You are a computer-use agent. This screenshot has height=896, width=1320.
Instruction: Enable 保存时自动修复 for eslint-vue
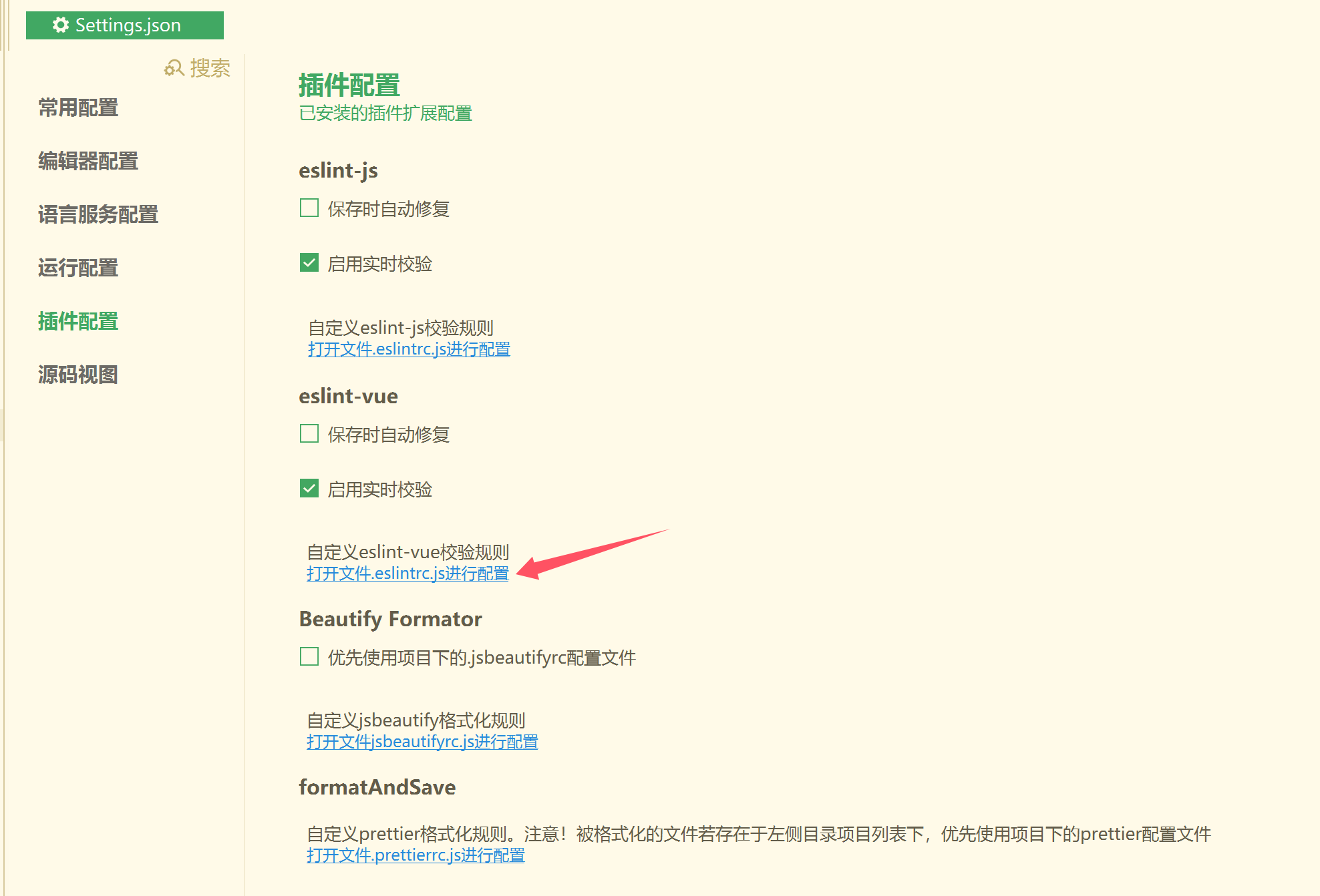click(x=309, y=433)
